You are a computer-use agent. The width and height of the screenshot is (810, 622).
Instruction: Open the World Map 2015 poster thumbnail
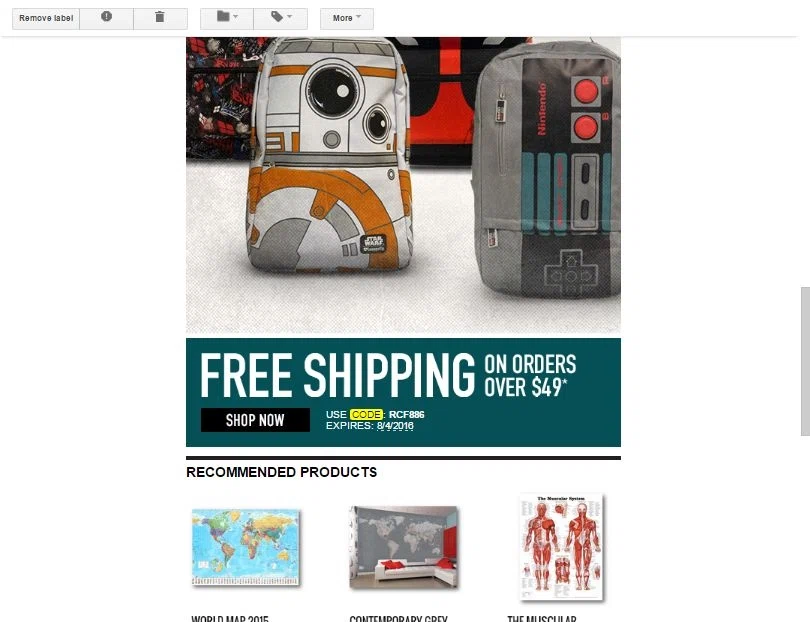coord(245,547)
